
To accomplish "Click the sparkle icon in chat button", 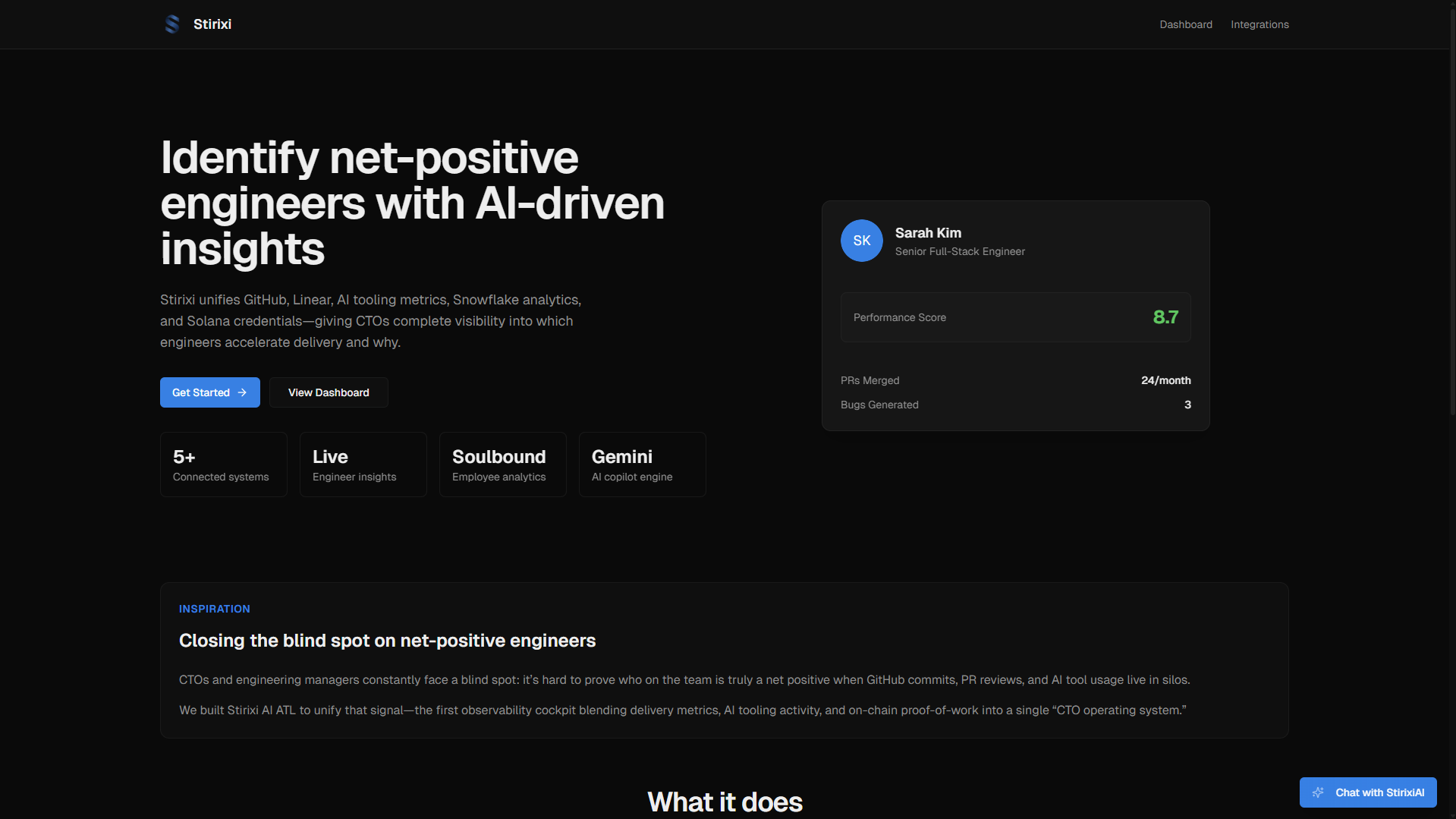I will tap(1318, 792).
